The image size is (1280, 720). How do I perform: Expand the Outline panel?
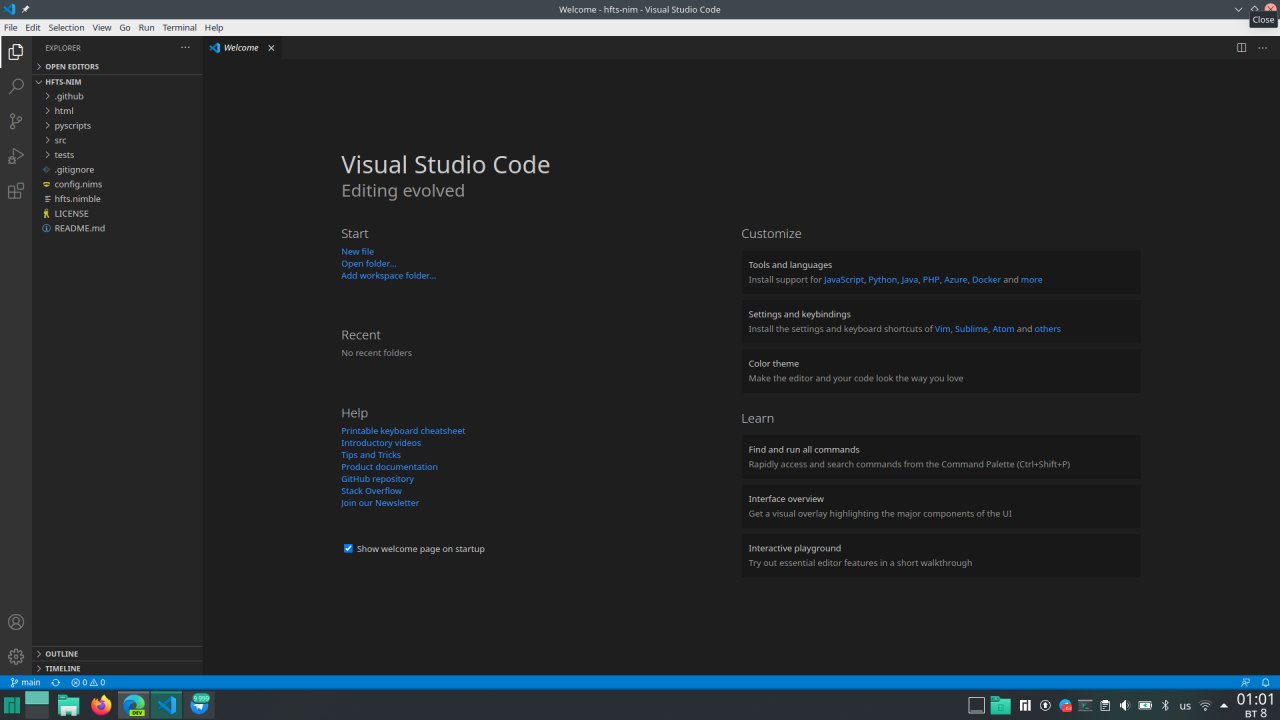click(118, 654)
